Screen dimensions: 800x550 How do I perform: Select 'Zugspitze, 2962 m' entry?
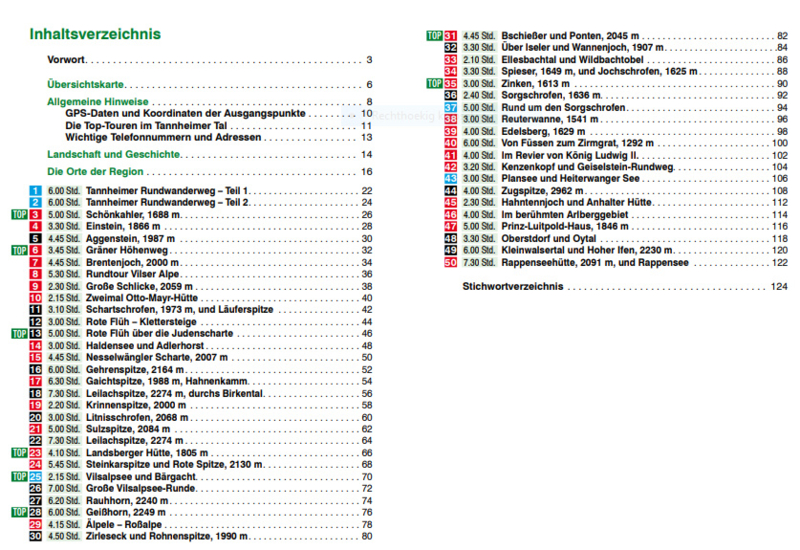click(542, 191)
